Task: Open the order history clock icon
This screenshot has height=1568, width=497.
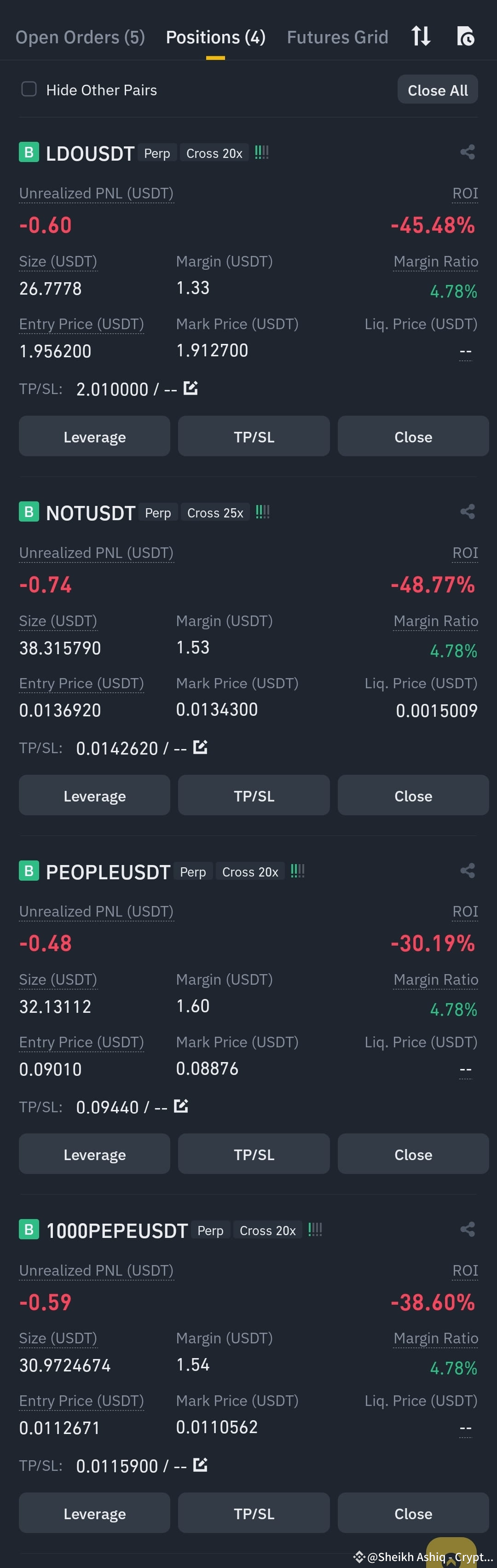Action: [x=465, y=36]
